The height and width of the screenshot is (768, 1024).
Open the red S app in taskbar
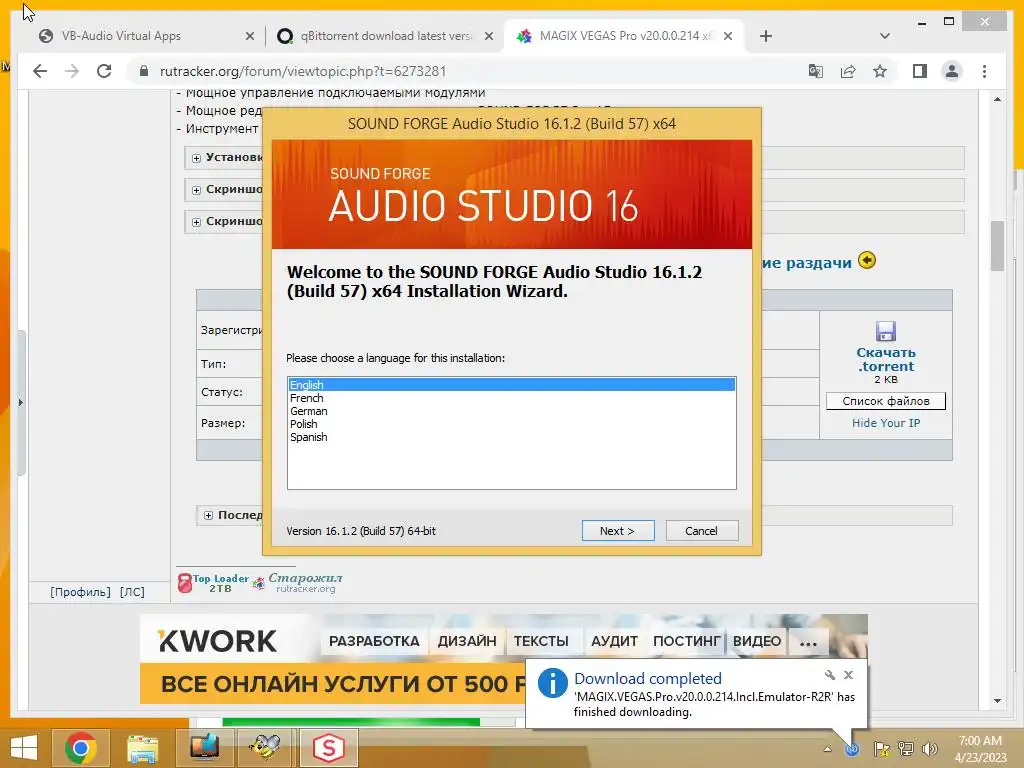(328, 748)
